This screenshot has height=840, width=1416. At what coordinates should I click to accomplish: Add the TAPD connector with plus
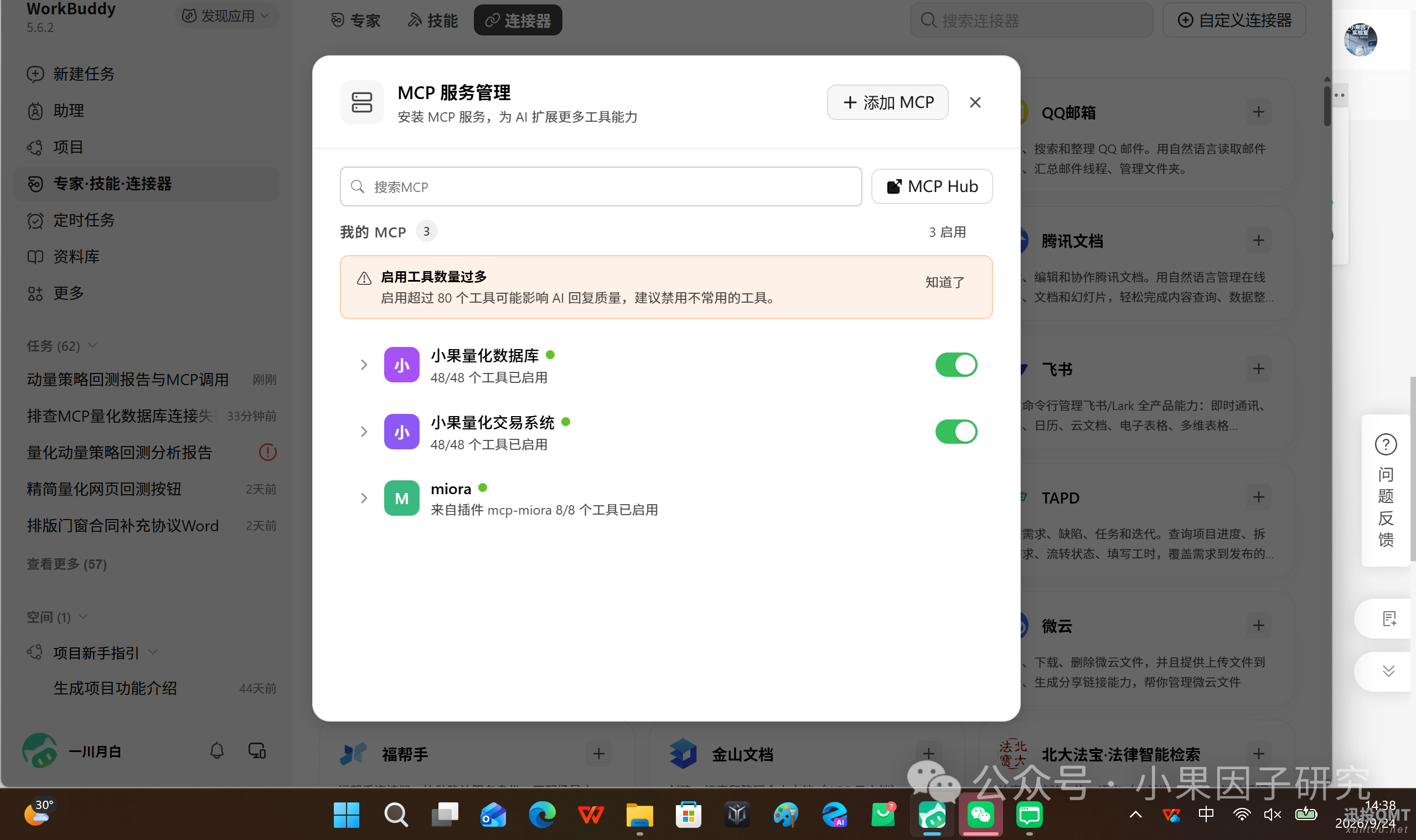[x=1258, y=497]
